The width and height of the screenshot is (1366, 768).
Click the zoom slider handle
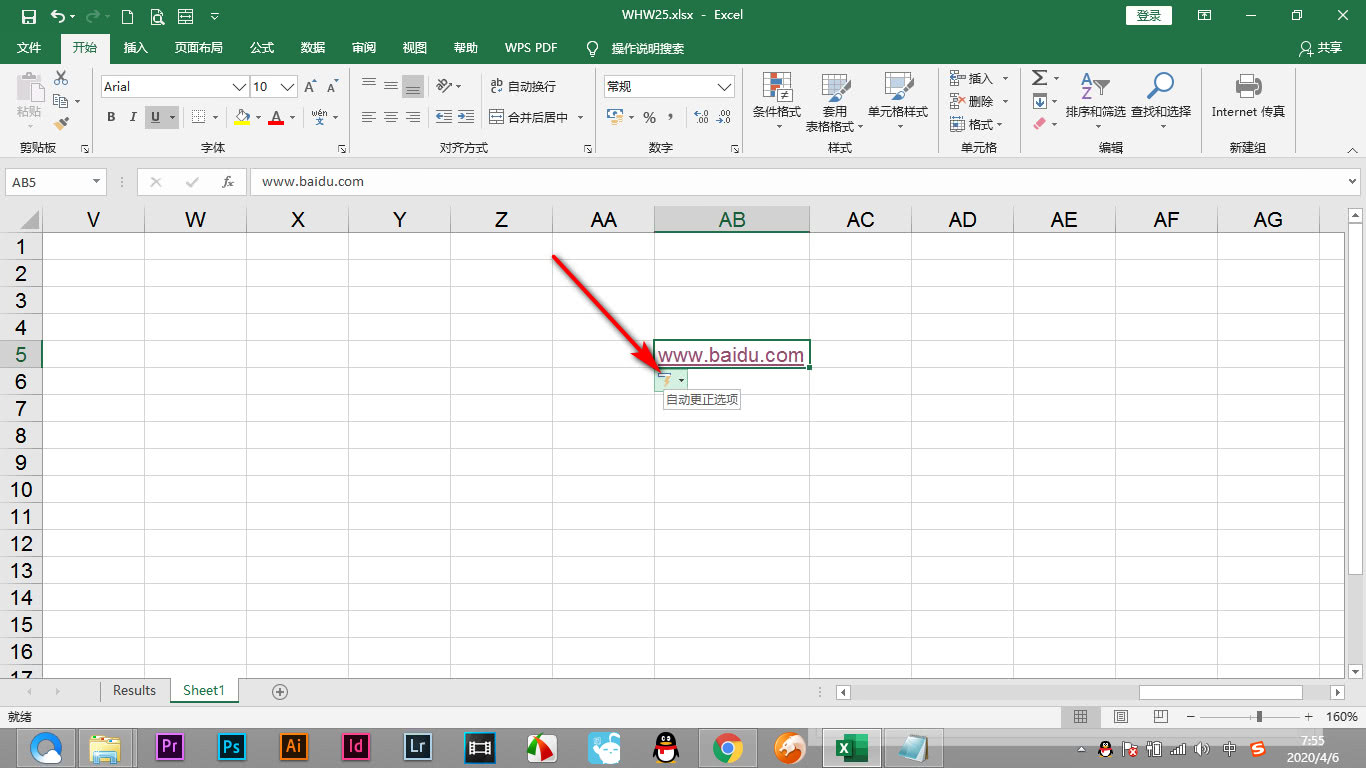click(x=1259, y=717)
